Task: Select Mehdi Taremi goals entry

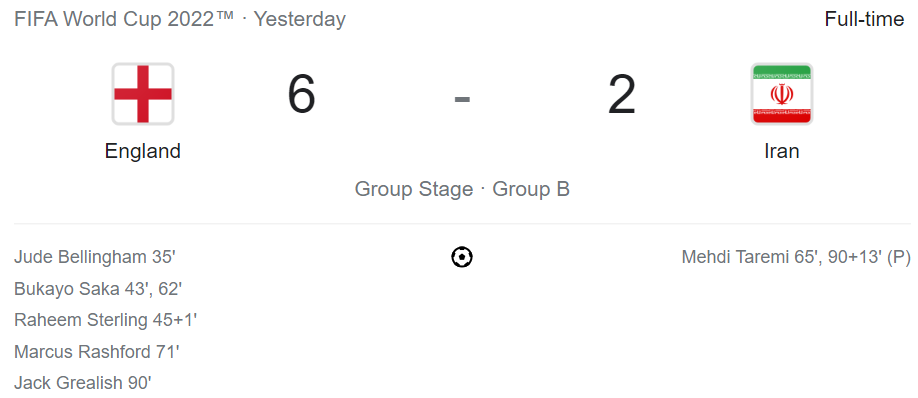Action: [796, 257]
